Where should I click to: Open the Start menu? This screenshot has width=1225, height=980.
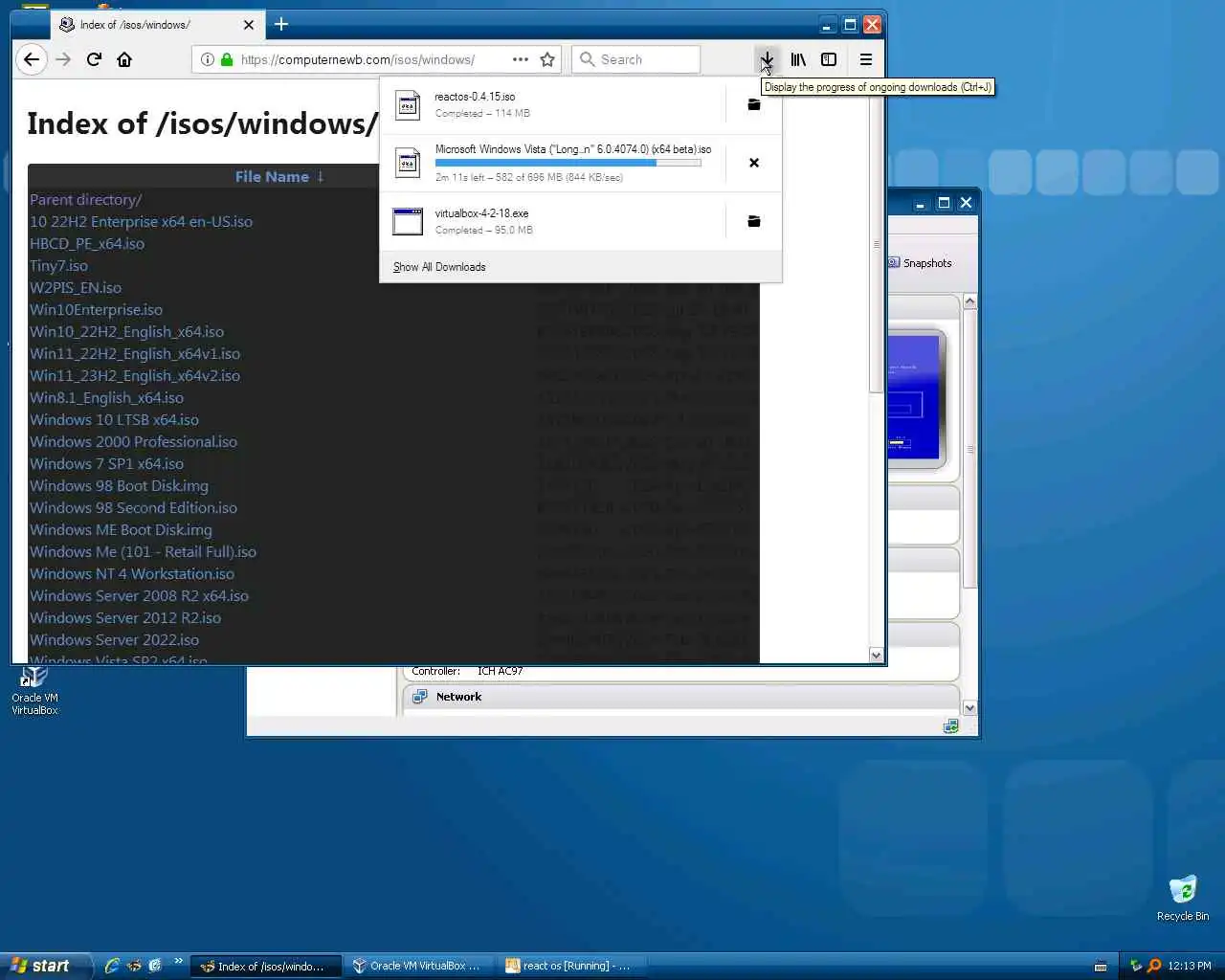tap(46, 966)
